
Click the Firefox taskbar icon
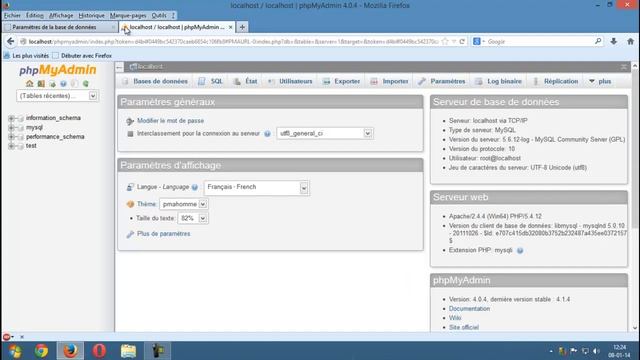coord(70,351)
